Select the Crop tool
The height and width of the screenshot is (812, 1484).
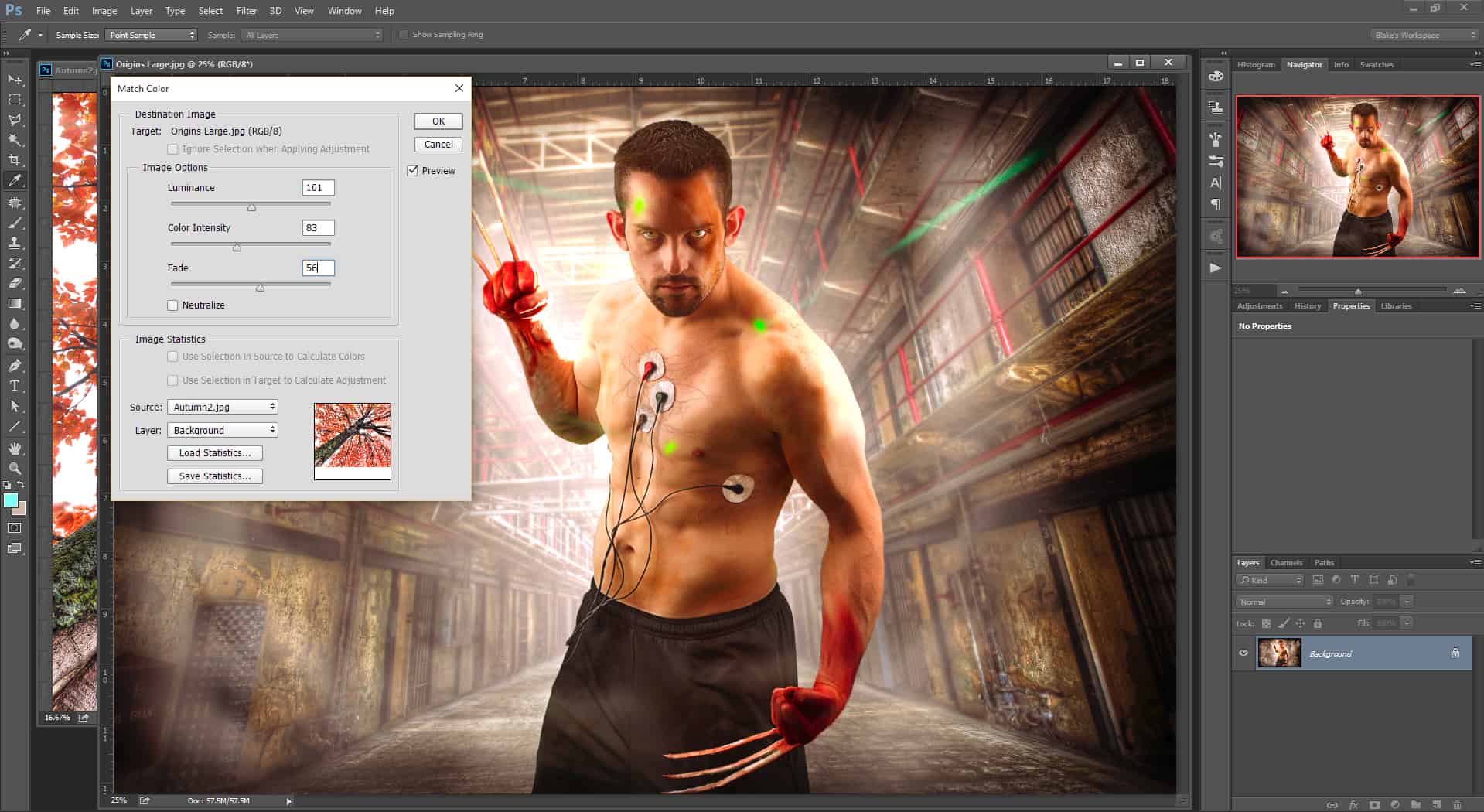pyautogui.click(x=15, y=160)
